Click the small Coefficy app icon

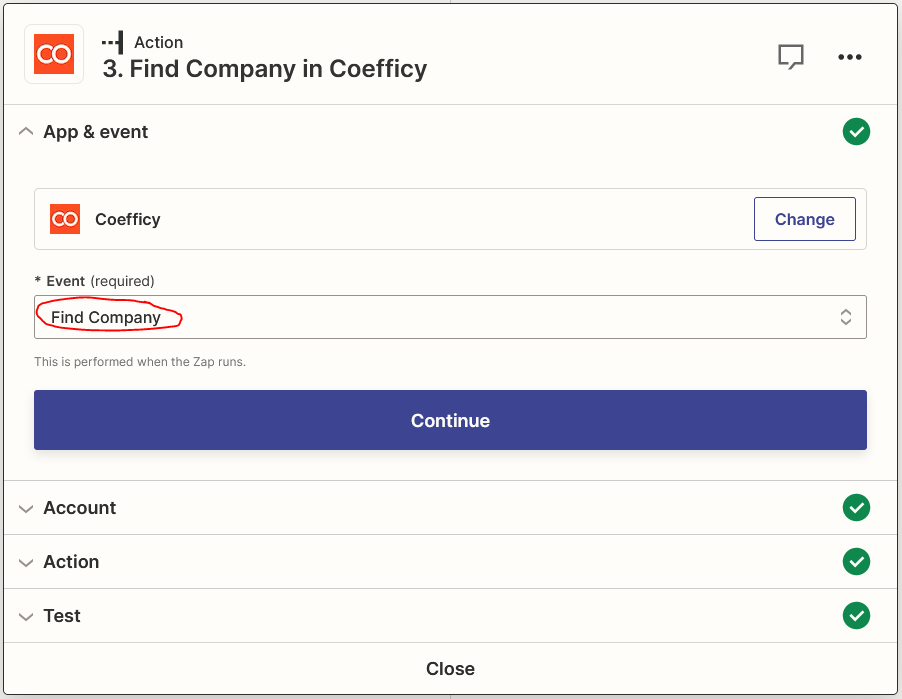pyautogui.click(x=65, y=219)
